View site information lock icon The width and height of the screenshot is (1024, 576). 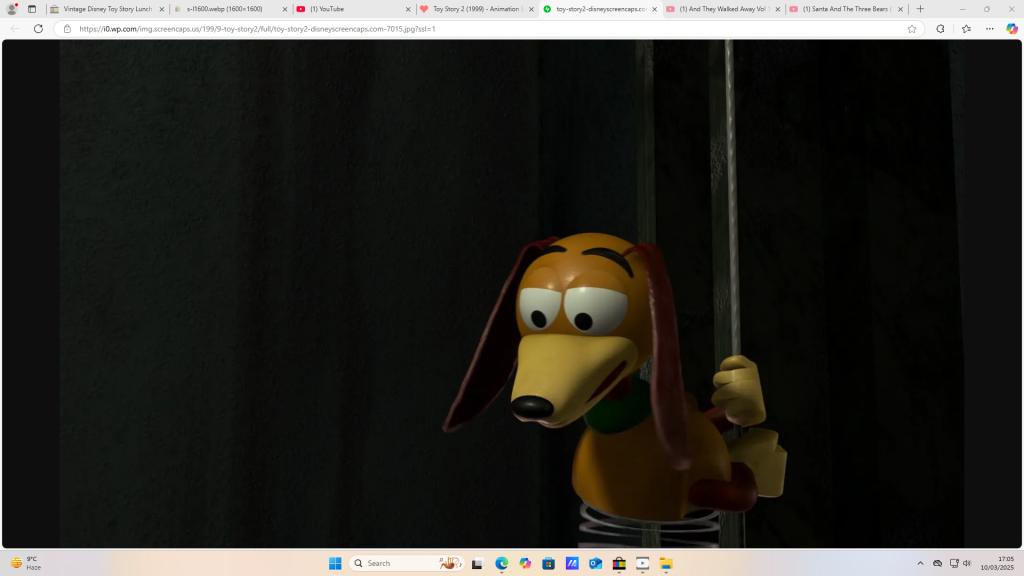(67, 29)
